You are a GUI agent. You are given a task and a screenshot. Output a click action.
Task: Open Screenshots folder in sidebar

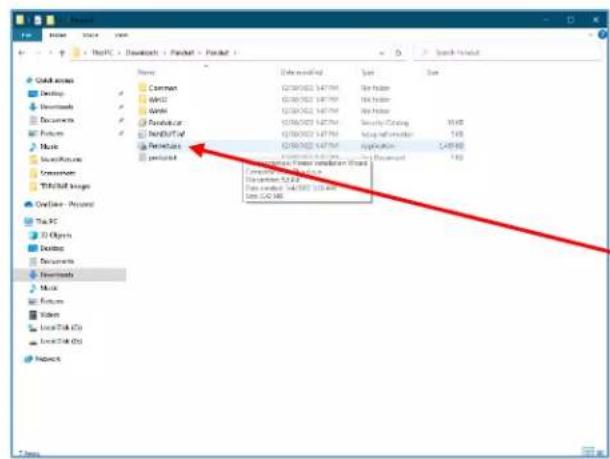53,173
